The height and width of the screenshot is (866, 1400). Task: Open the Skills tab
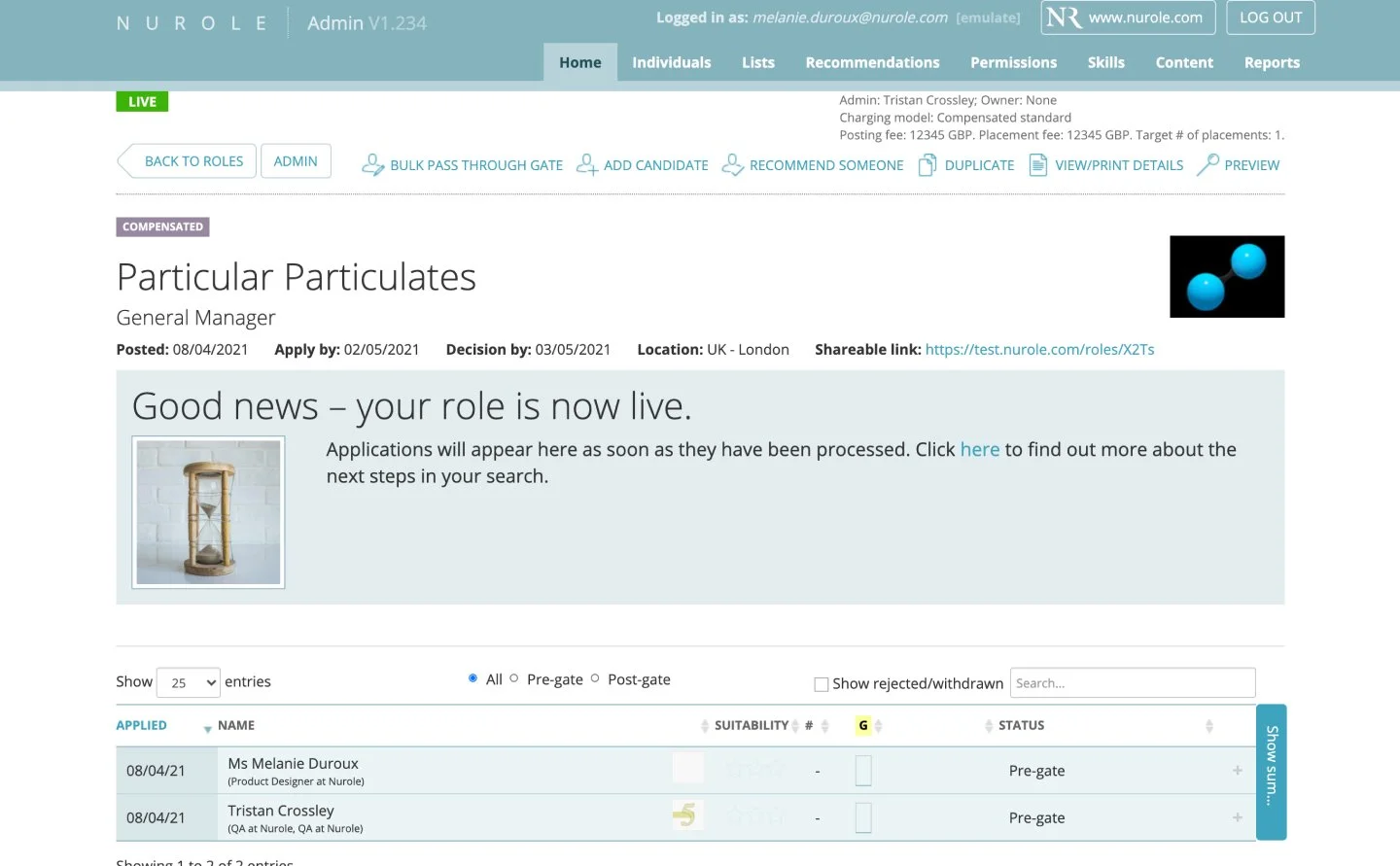tap(1105, 62)
